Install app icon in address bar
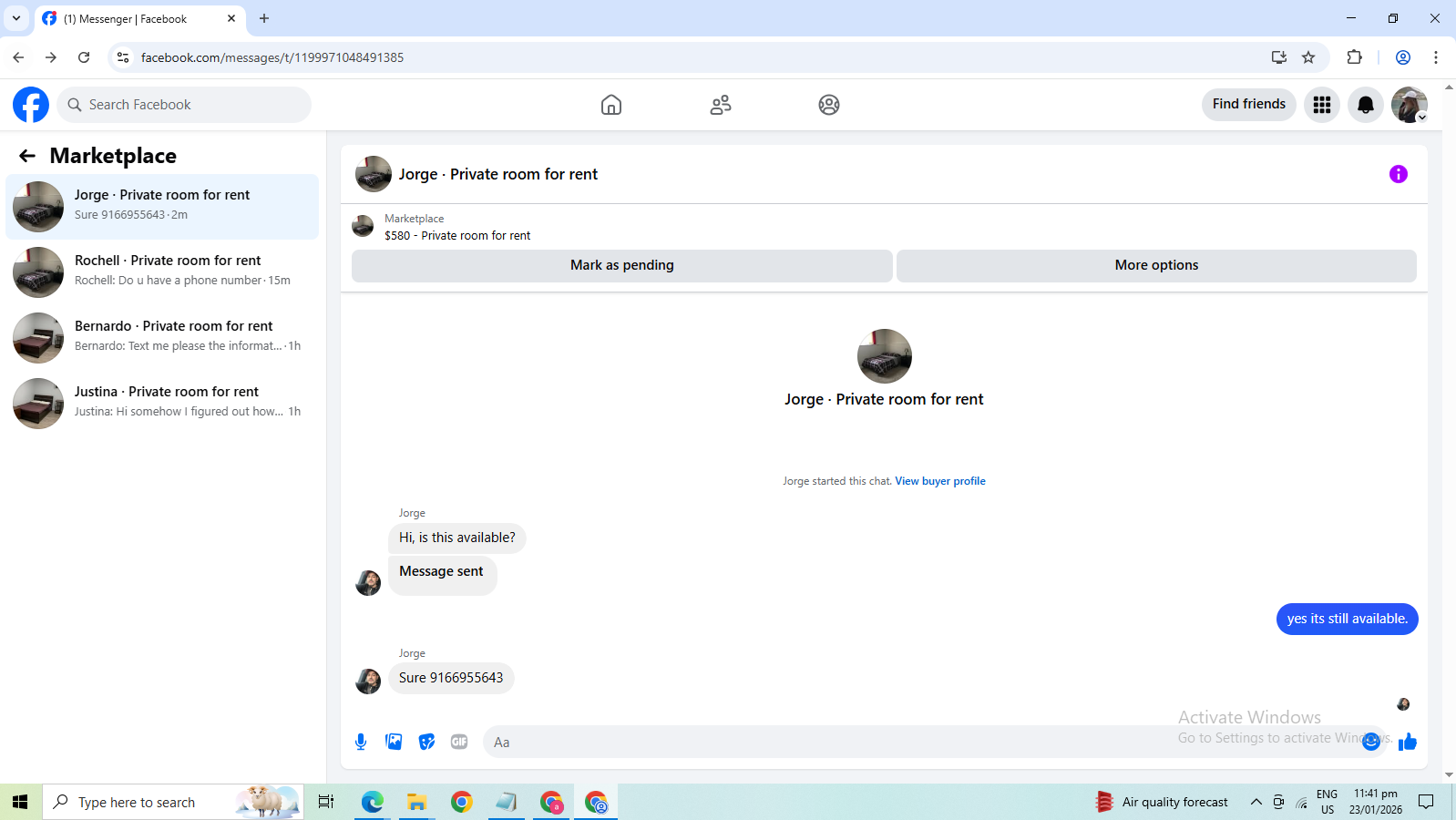Viewport: 1456px width, 820px height. click(x=1279, y=57)
